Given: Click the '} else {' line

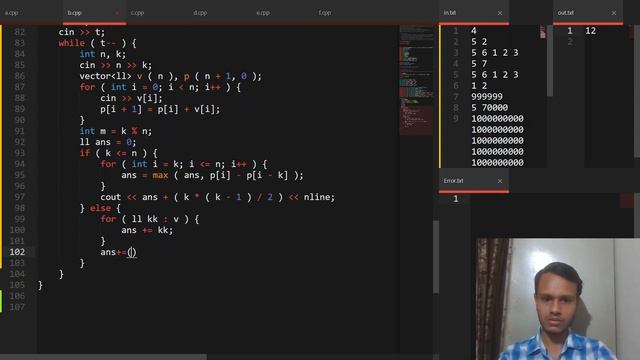Looking at the screenshot, I should click(x=100, y=208).
